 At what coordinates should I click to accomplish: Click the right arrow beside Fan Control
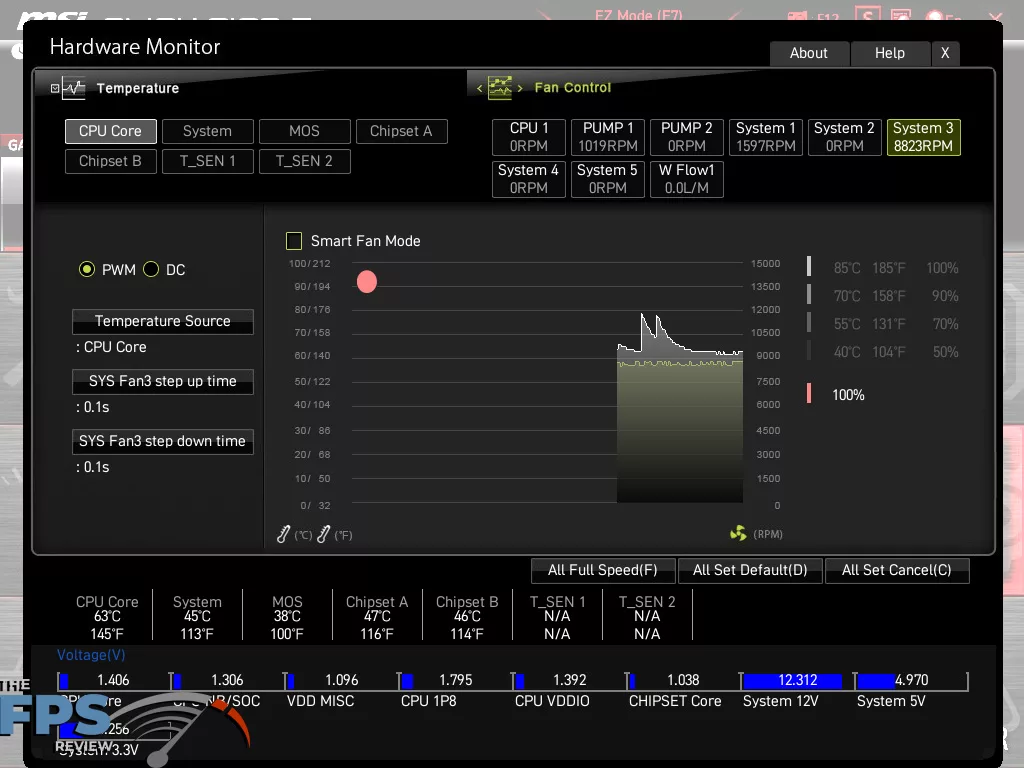520,88
